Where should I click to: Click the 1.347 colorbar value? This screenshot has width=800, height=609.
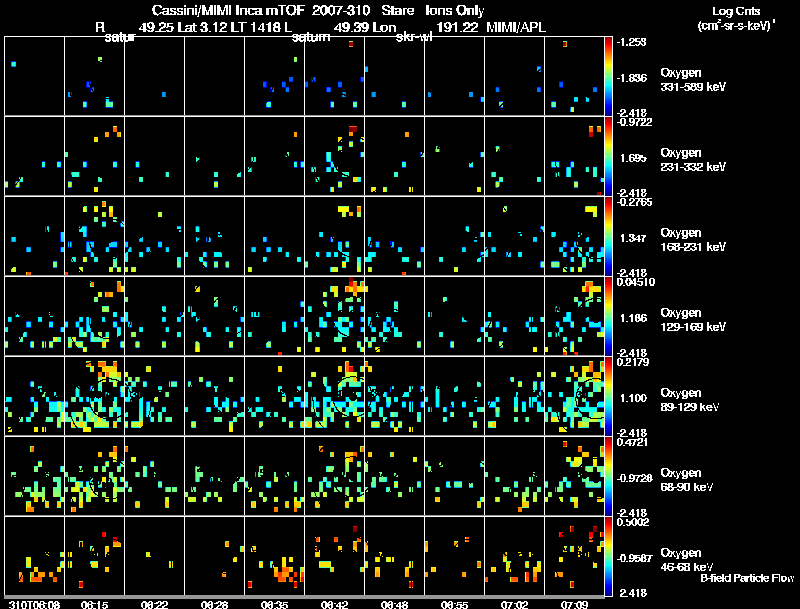(633, 238)
